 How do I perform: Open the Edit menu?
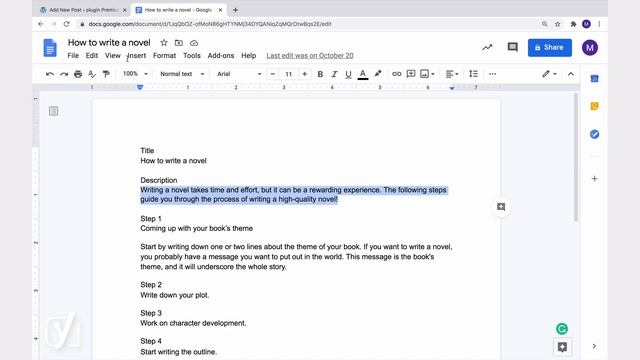pos(92,56)
